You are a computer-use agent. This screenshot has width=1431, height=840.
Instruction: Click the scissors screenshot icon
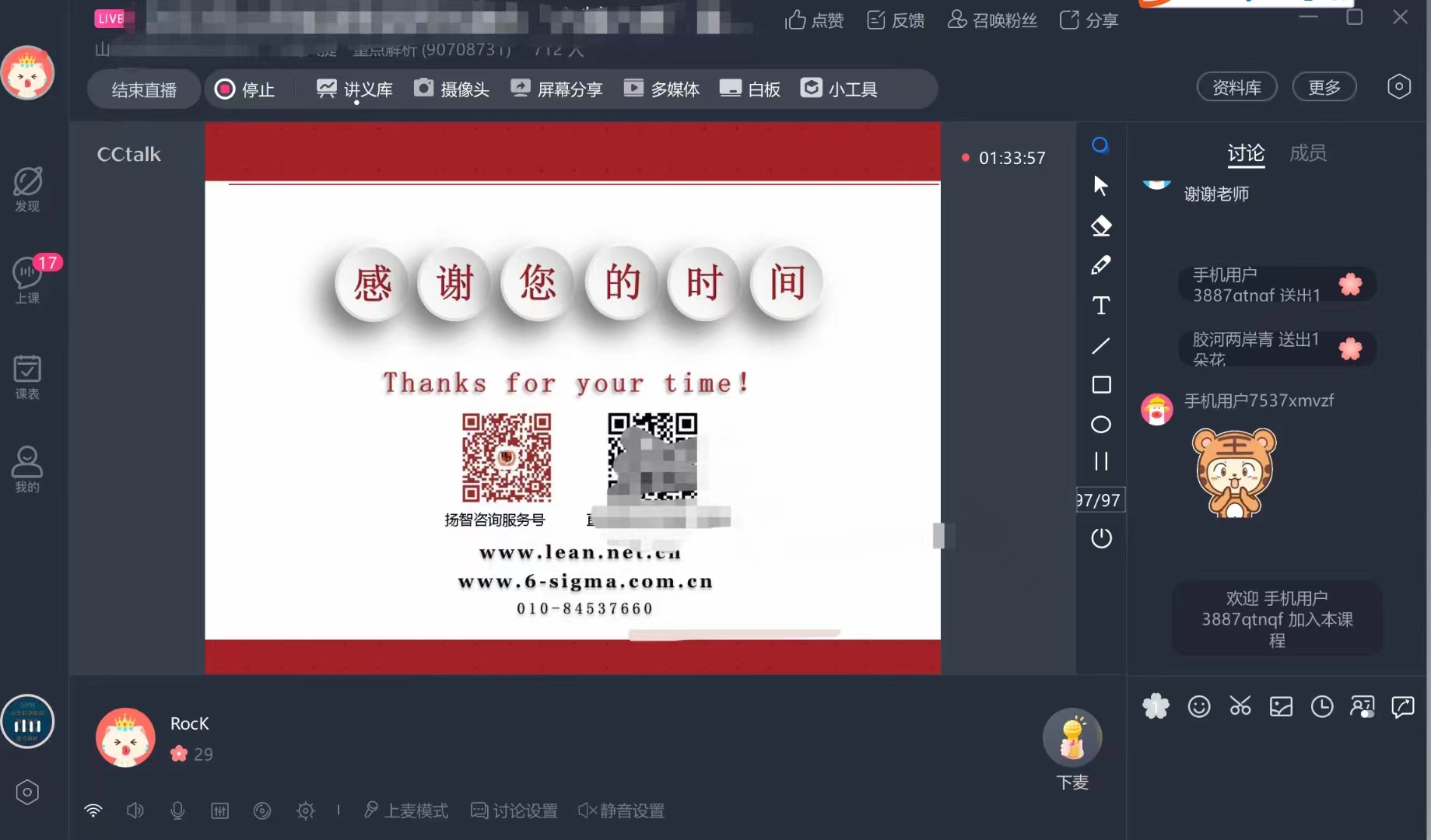click(x=1240, y=706)
